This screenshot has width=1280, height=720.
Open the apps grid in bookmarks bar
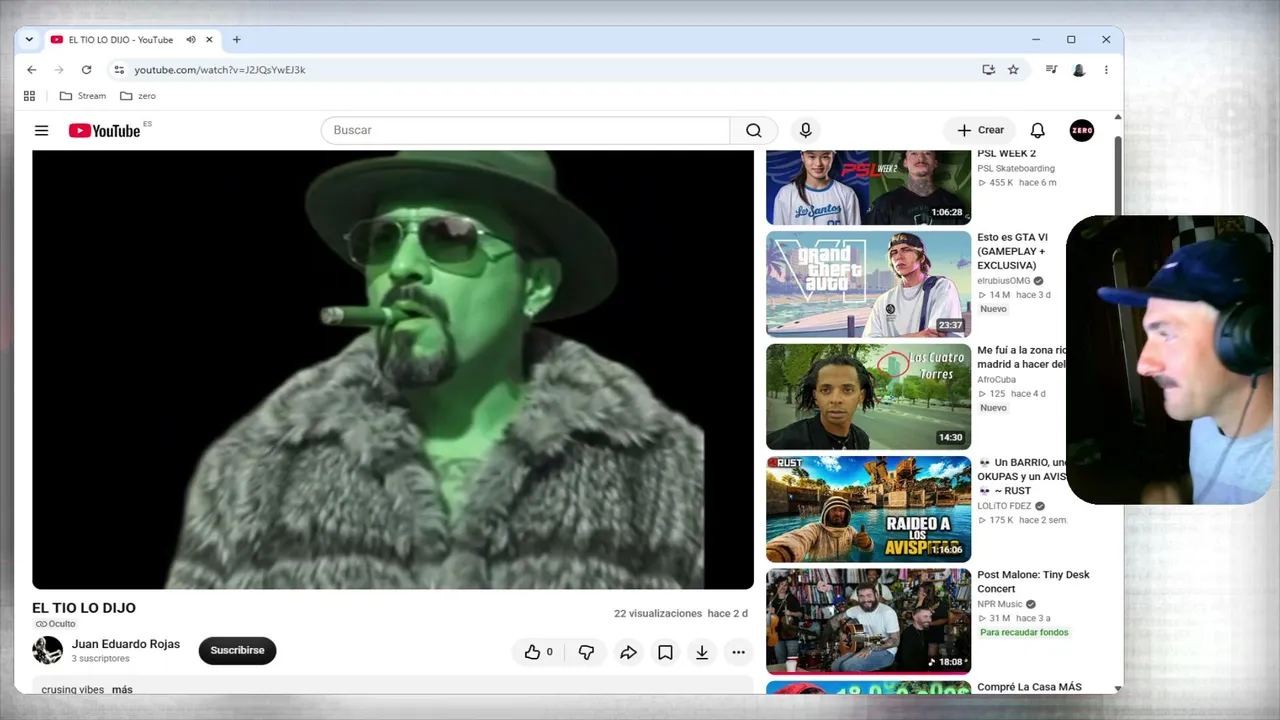click(29, 96)
